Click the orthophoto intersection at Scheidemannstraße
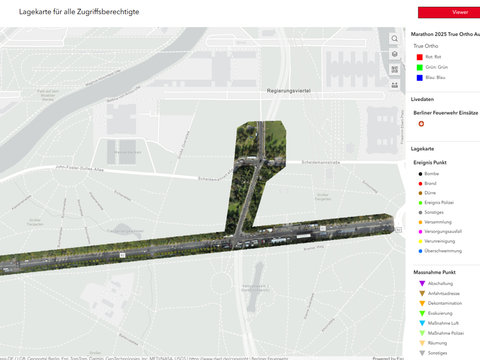 tap(260, 162)
